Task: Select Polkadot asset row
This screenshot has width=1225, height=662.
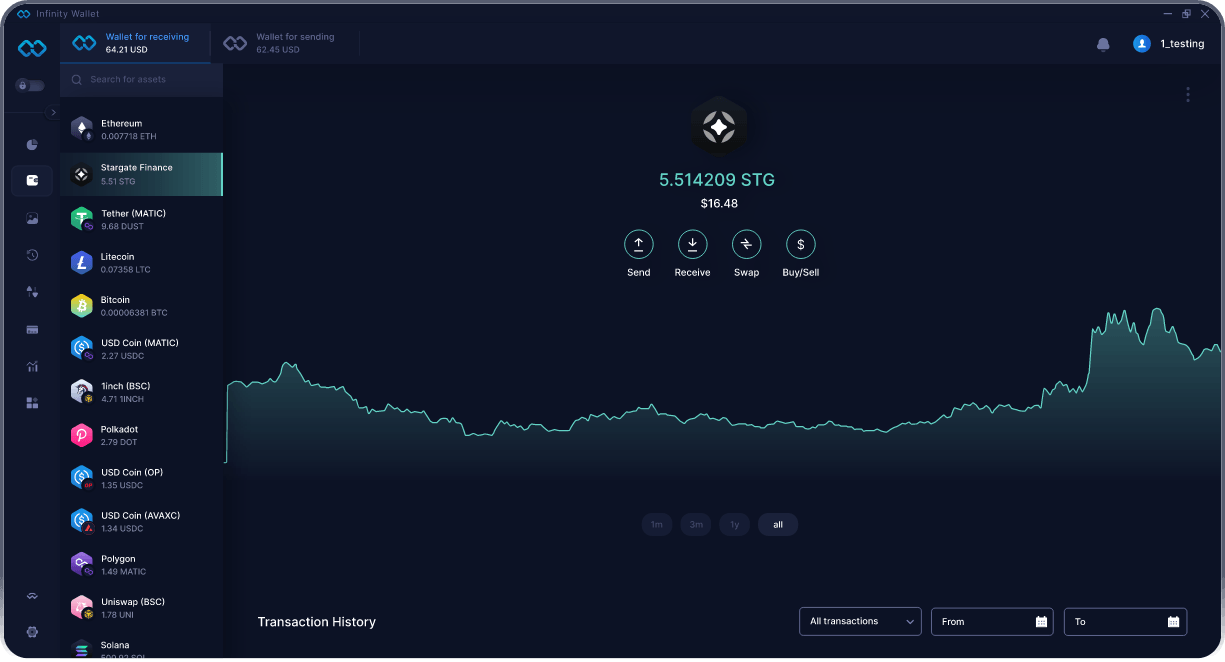Action: [x=142, y=435]
